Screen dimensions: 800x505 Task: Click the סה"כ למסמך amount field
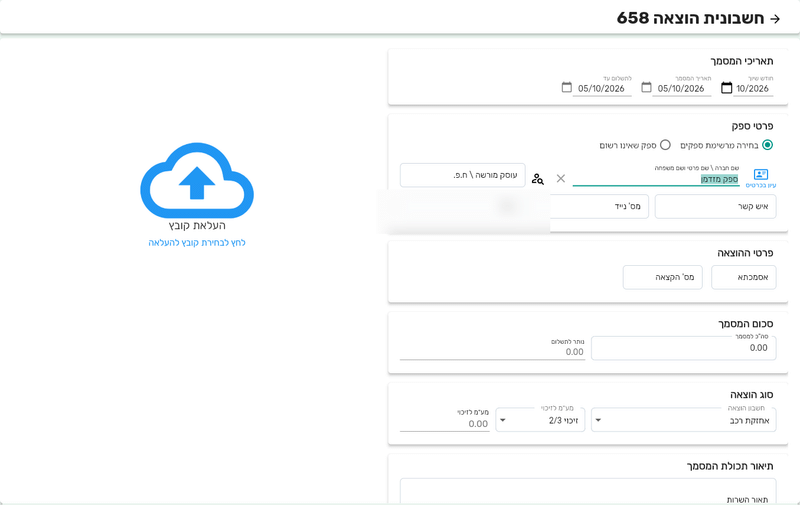click(684, 348)
